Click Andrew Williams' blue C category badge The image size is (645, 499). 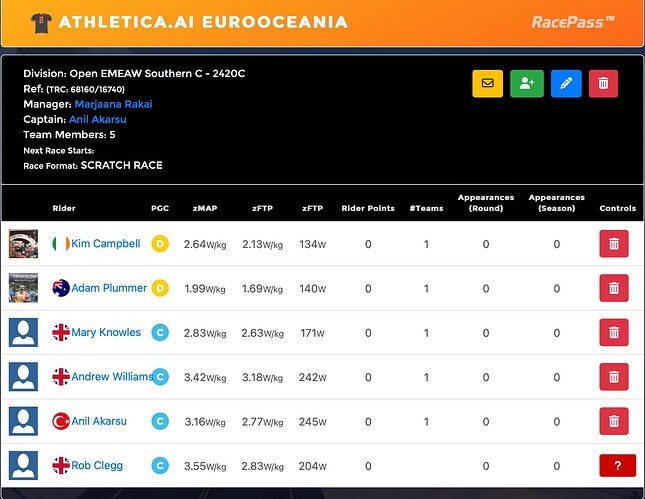(160, 377)
